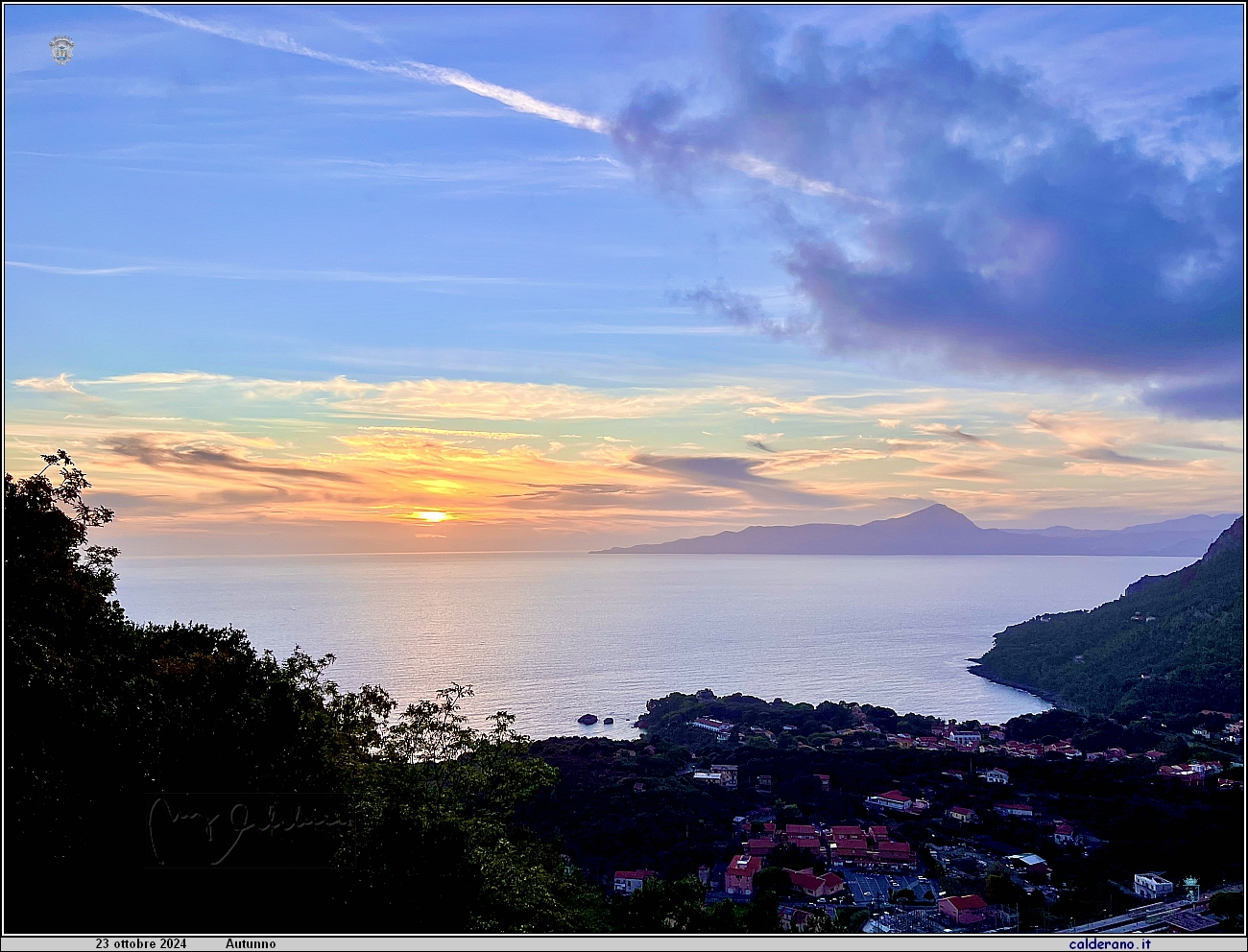Open the calderano.it website link
This screenshot has width=1248, height=952.
click(x=1110, y=944)
